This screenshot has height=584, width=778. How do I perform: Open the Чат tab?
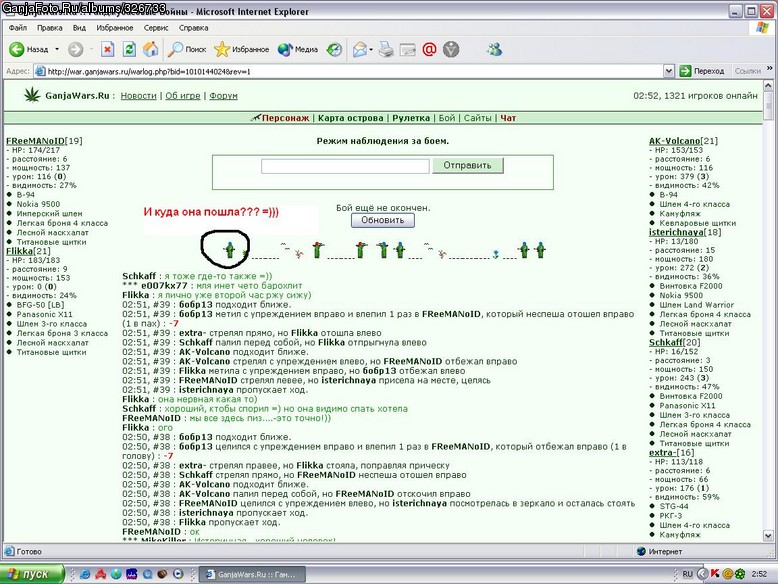(508, 118)
